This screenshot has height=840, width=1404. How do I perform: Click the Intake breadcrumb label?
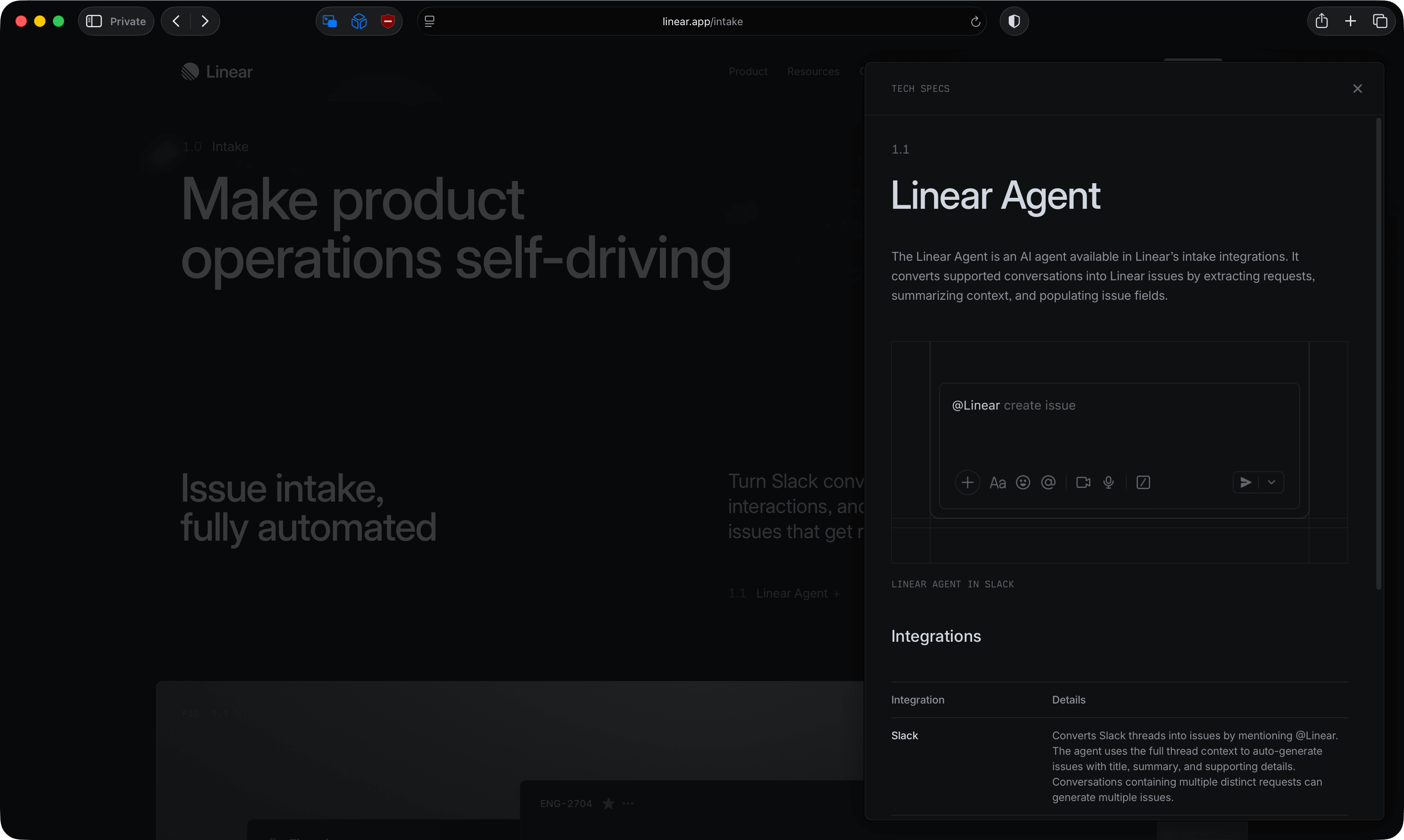point(230,147)
